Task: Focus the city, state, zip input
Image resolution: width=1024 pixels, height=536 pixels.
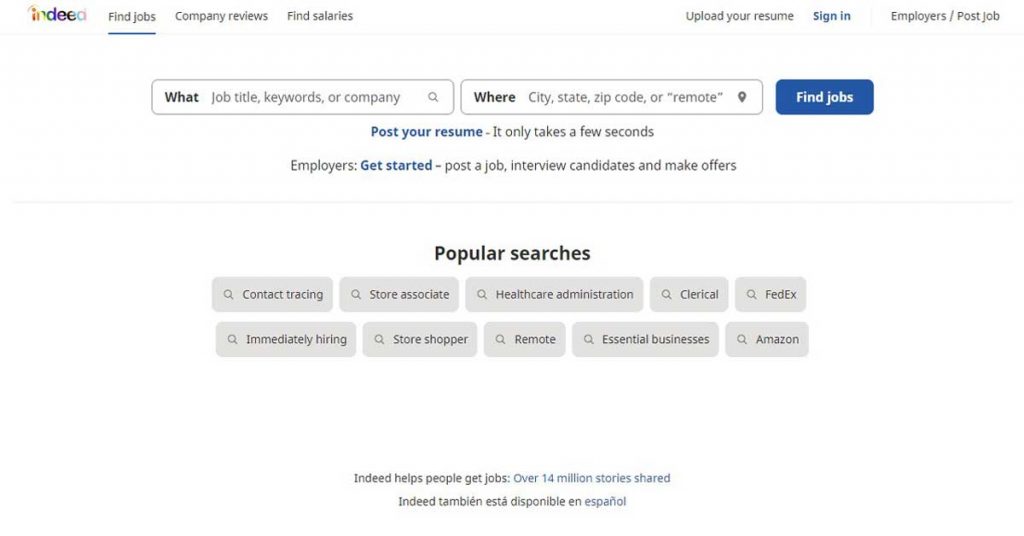Action: [625, 98]
